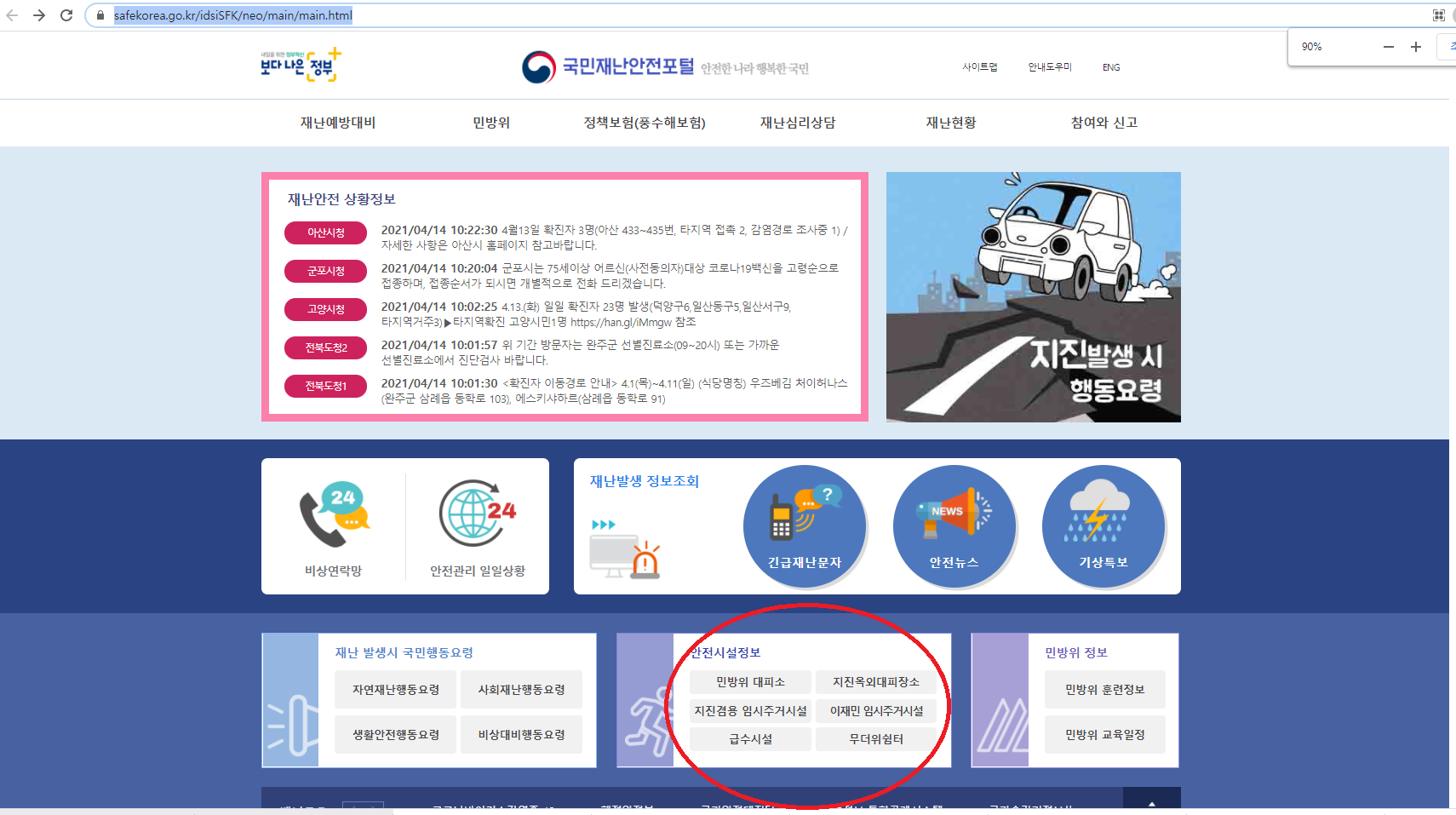
Task: Click the 군포시청 badge
Action: (326, 271)
